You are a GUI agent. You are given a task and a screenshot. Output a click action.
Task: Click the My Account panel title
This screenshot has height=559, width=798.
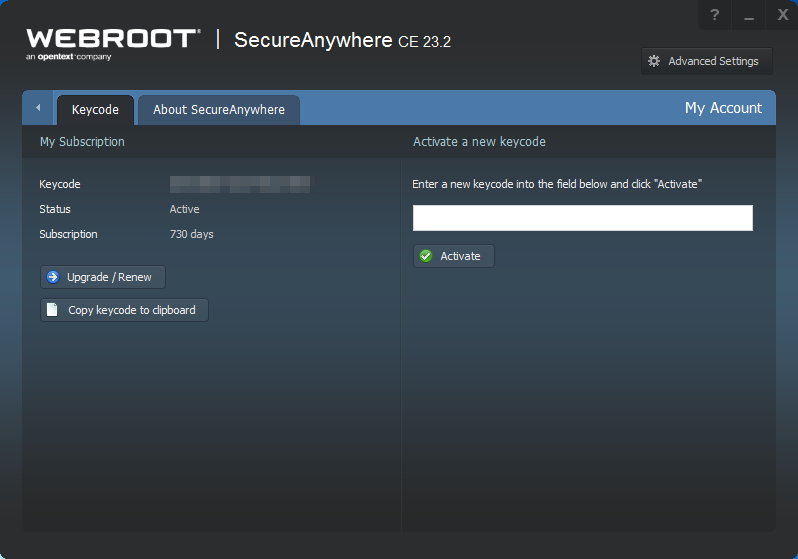tap(723, 108)
